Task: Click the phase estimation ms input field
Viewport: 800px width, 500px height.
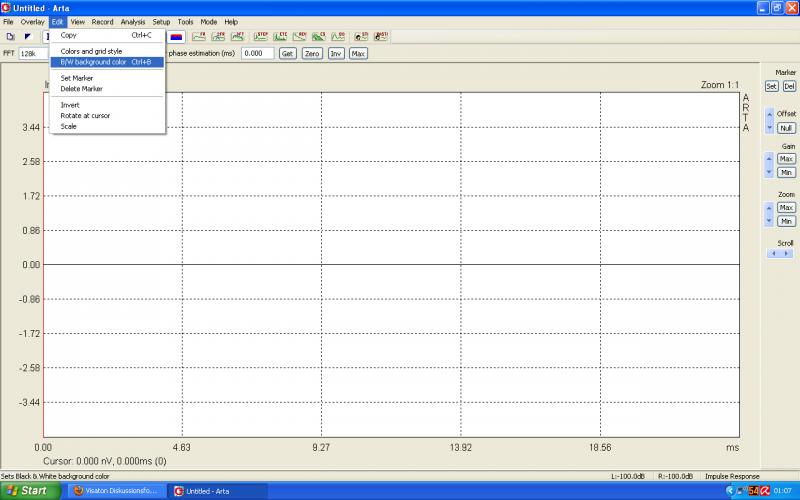Action: tap(257, 53)
